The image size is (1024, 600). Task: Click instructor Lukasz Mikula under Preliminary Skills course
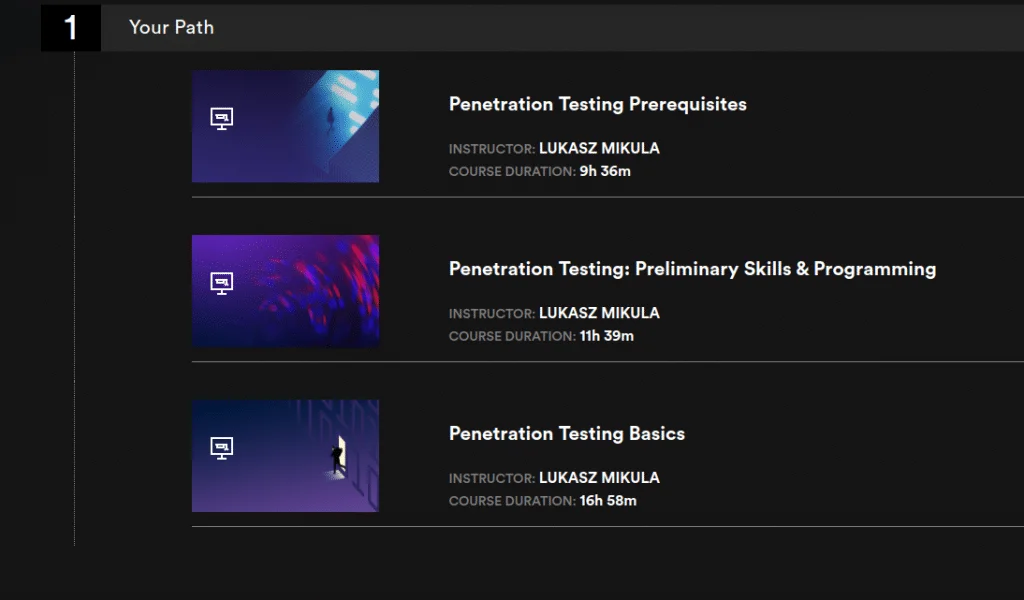(599, 313)
